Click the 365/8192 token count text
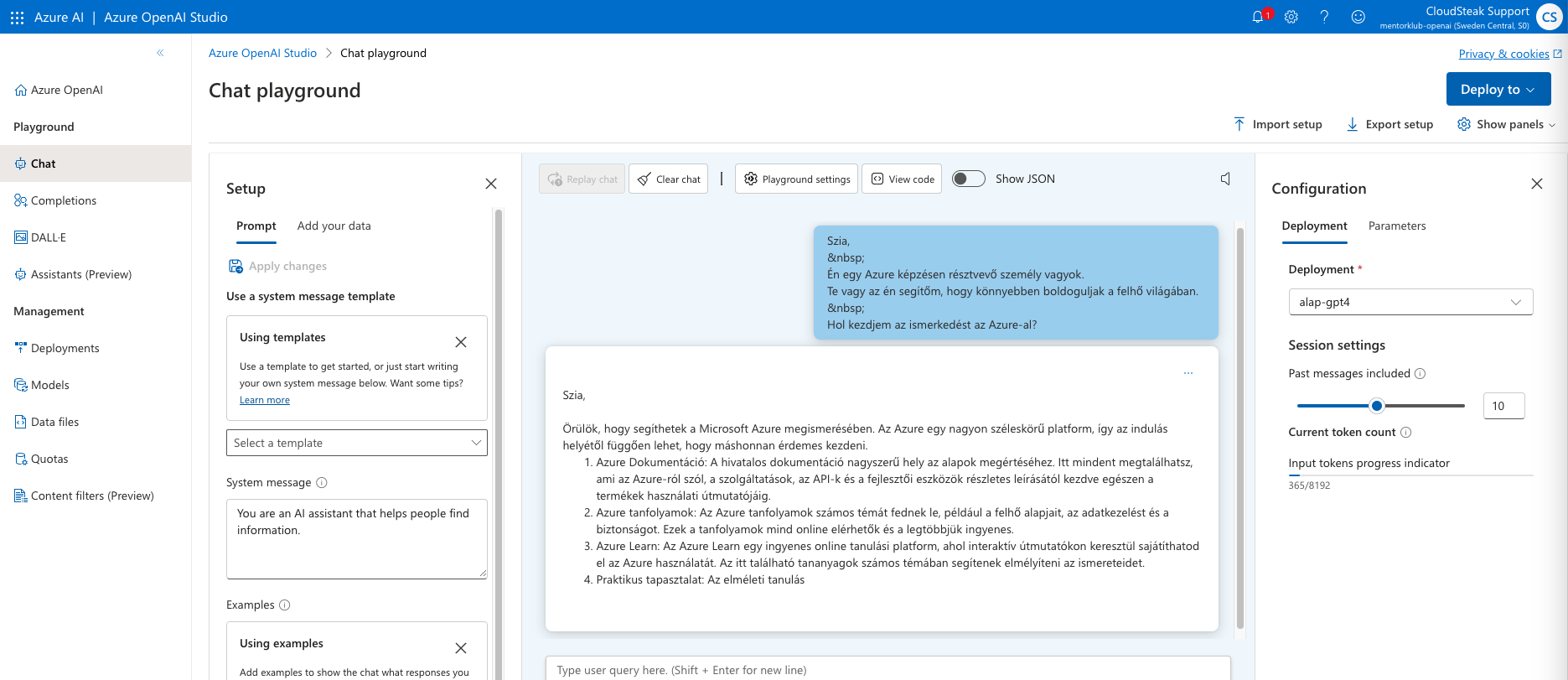Image resolution: width=1568 pixels, height=680 pixels. pos(1309,485)
